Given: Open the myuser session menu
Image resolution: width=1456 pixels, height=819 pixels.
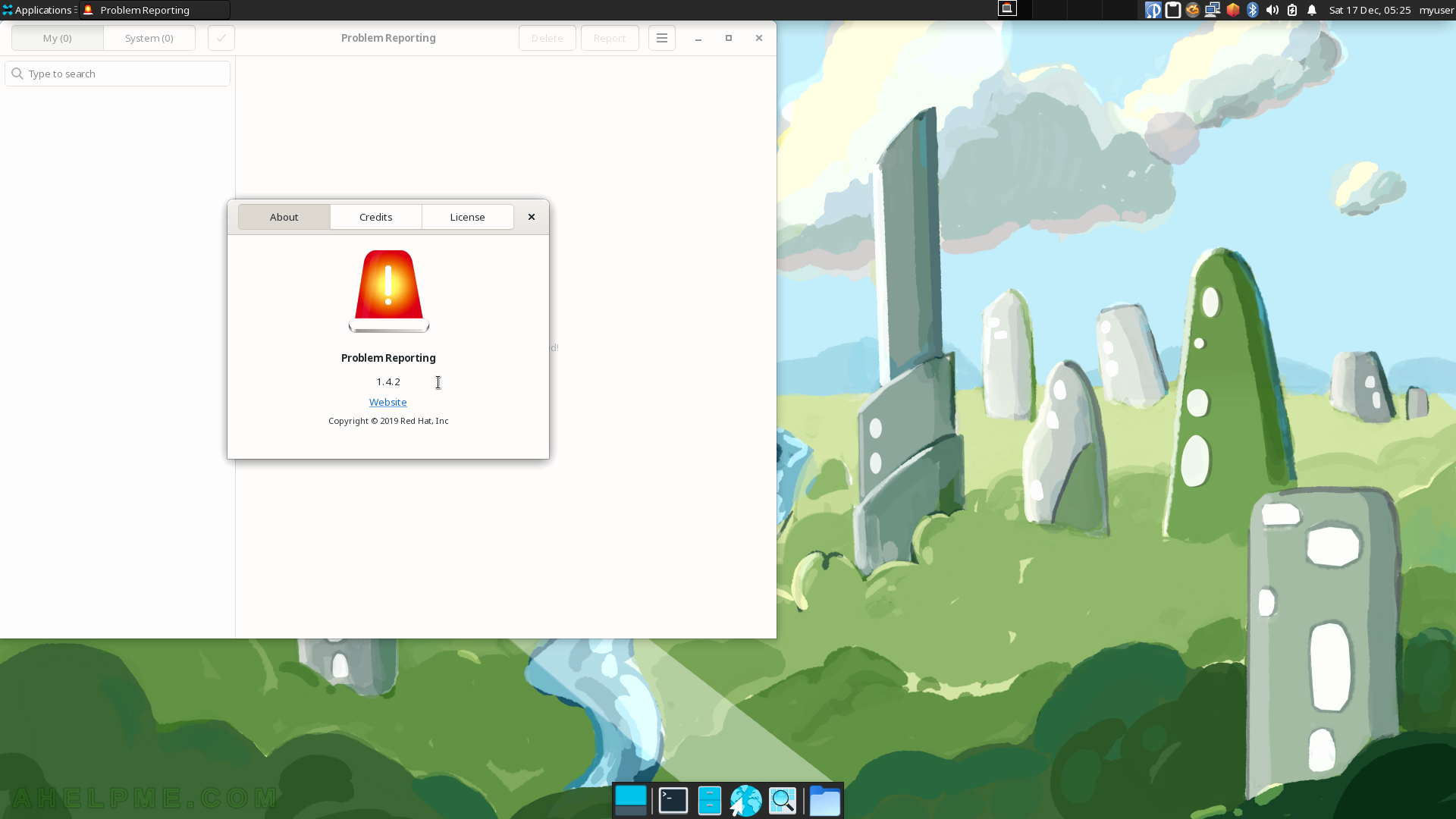Looking at the screenshot, I should tap(1436, 10).
